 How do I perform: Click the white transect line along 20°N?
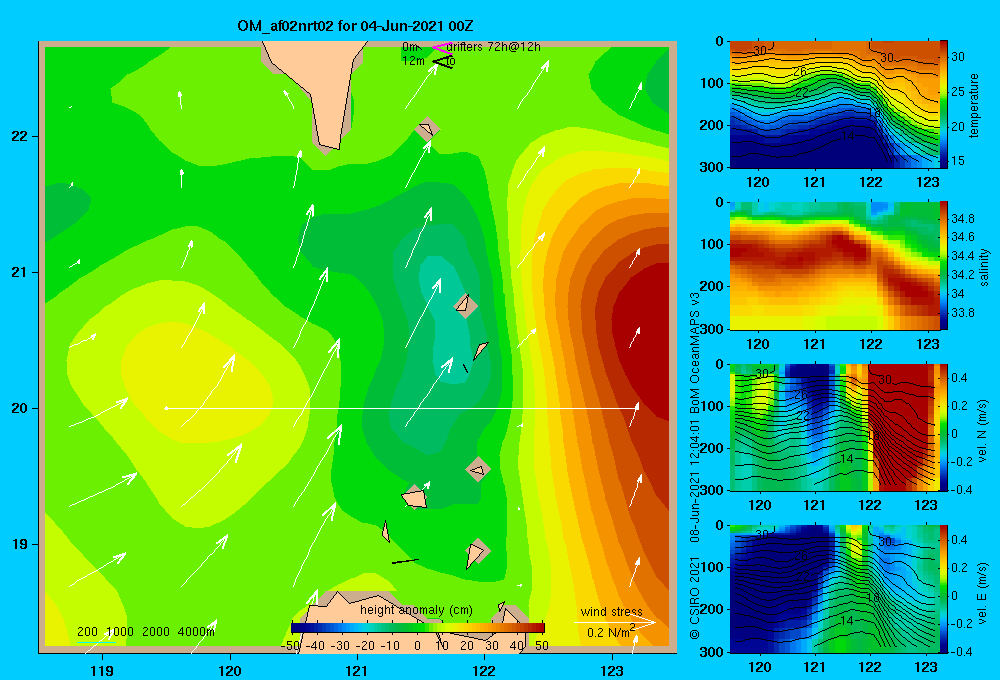tap(402, 408)
